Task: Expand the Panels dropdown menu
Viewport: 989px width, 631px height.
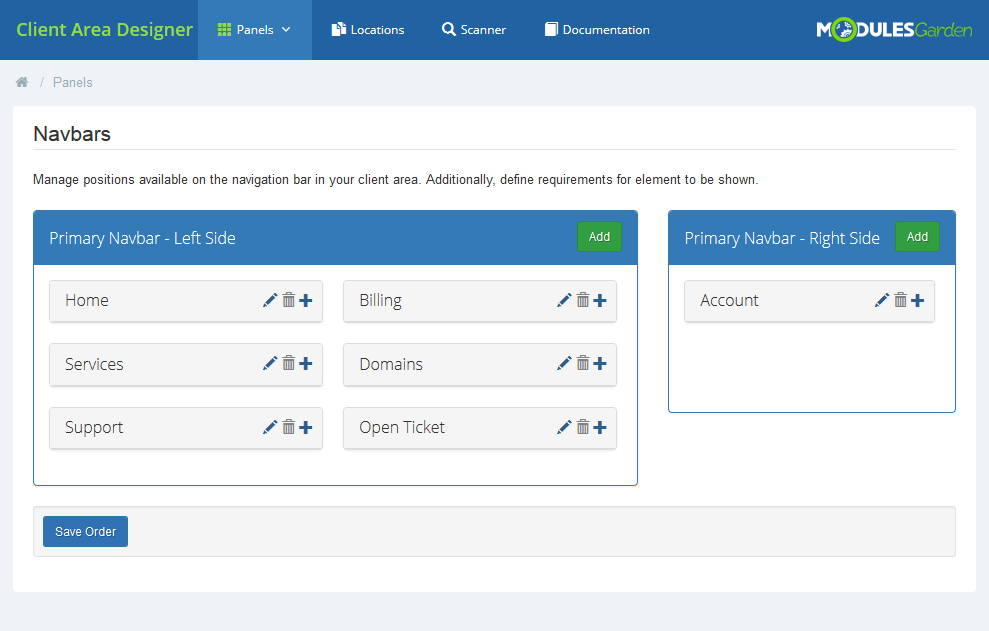Action: pos(254,30)
